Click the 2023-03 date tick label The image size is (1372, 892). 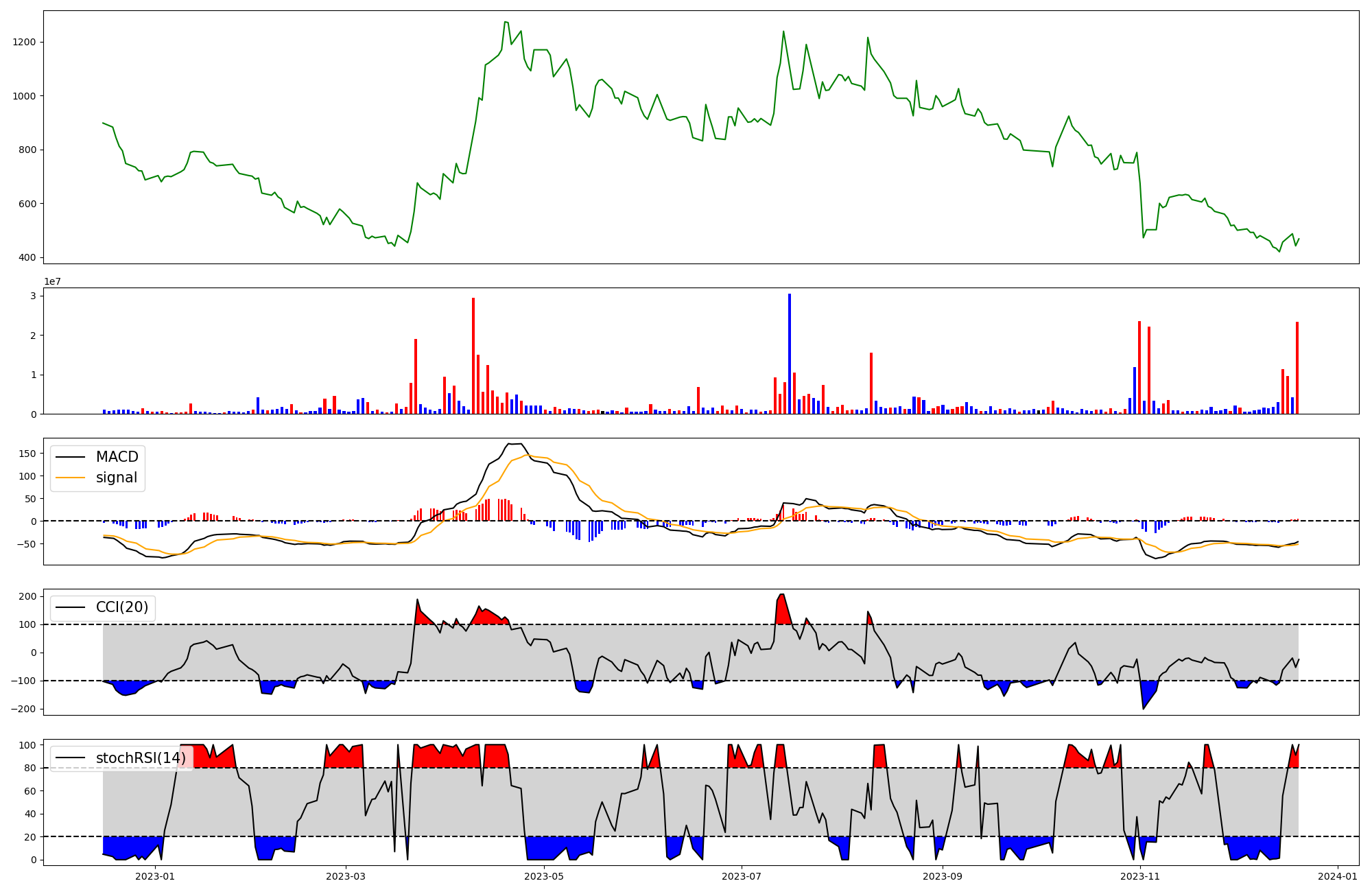pos(346,876)
